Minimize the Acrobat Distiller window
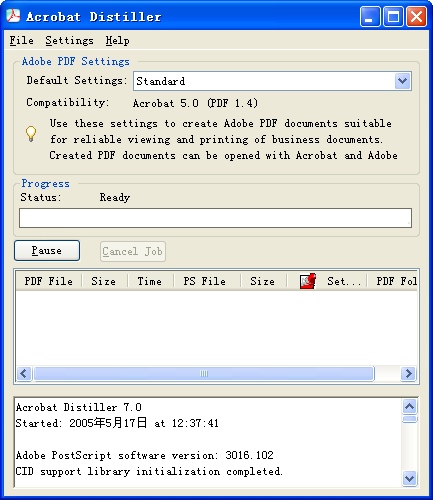The width and height of the screenshot is (433, 500). pyautogui.click(x=370, y=16)
